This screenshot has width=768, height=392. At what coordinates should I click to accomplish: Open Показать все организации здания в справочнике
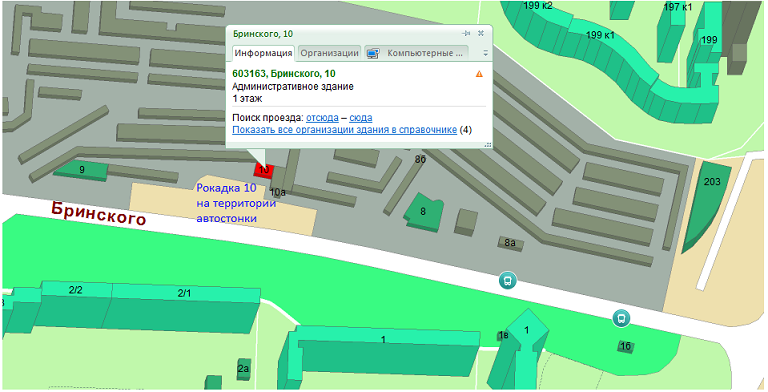click(x=344, y=130)
